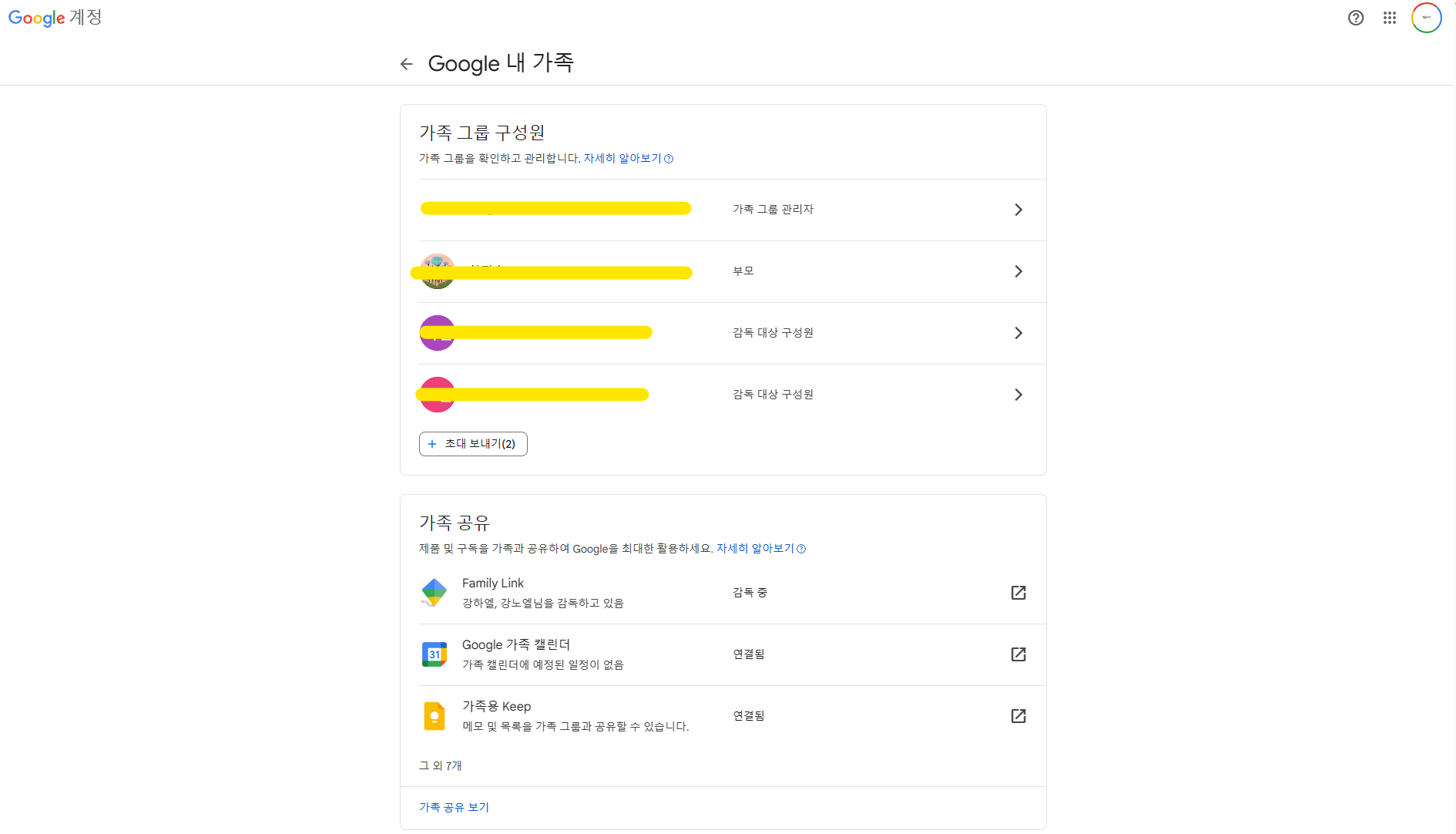
Task: Click the 가족 공유 보기 link
Action: (454, 807)
